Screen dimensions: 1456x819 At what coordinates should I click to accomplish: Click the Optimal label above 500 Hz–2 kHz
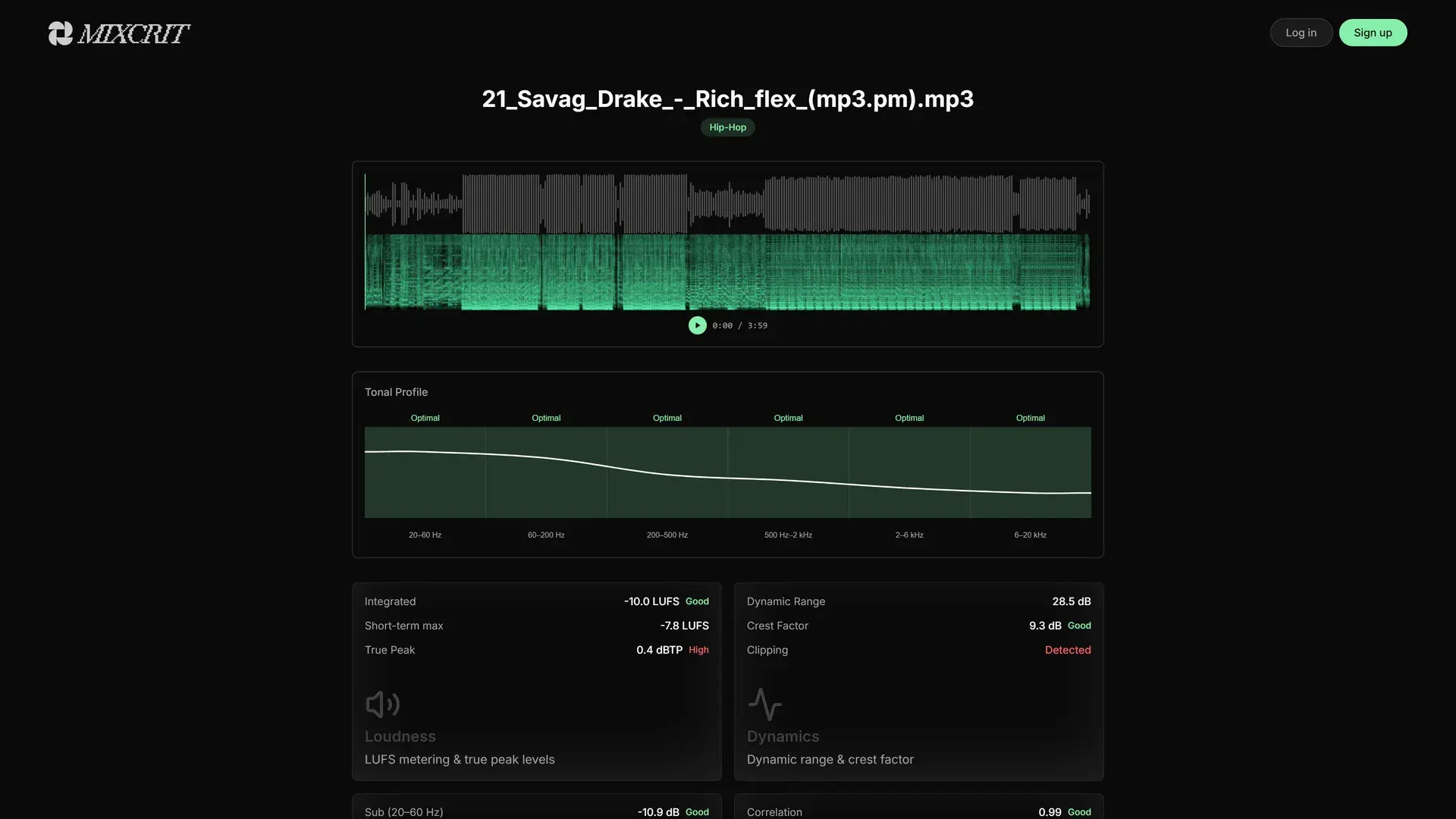click(x=788, y=418)
